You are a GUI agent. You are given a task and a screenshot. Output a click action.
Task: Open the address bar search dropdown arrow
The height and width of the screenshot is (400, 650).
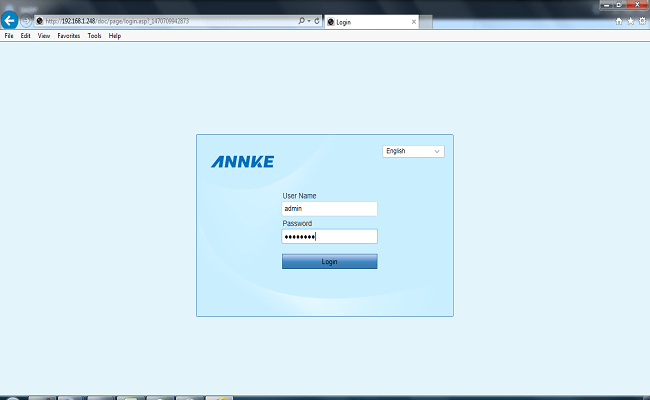pos(309,20)
